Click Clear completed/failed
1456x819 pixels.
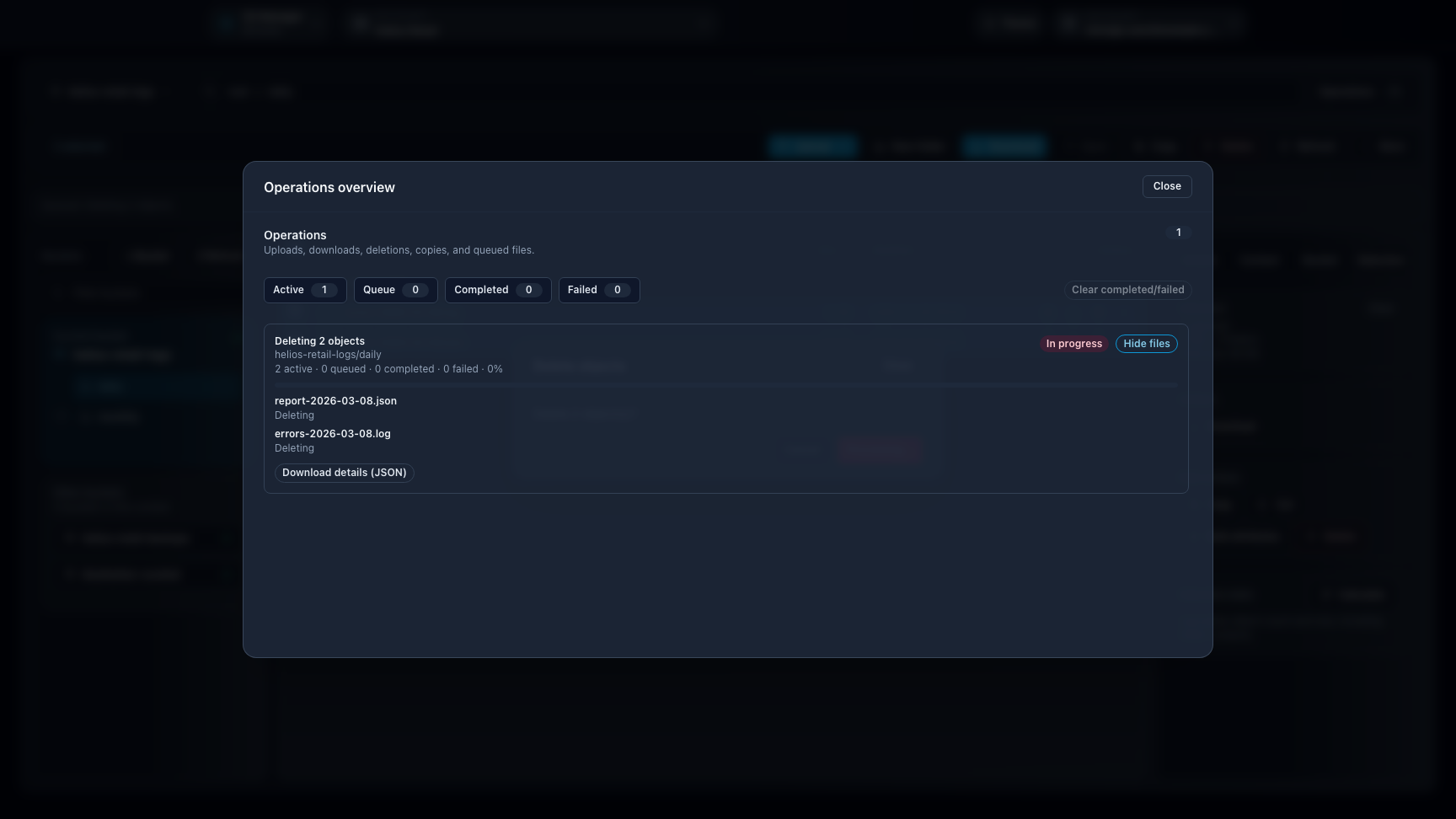coord(1127,289)
